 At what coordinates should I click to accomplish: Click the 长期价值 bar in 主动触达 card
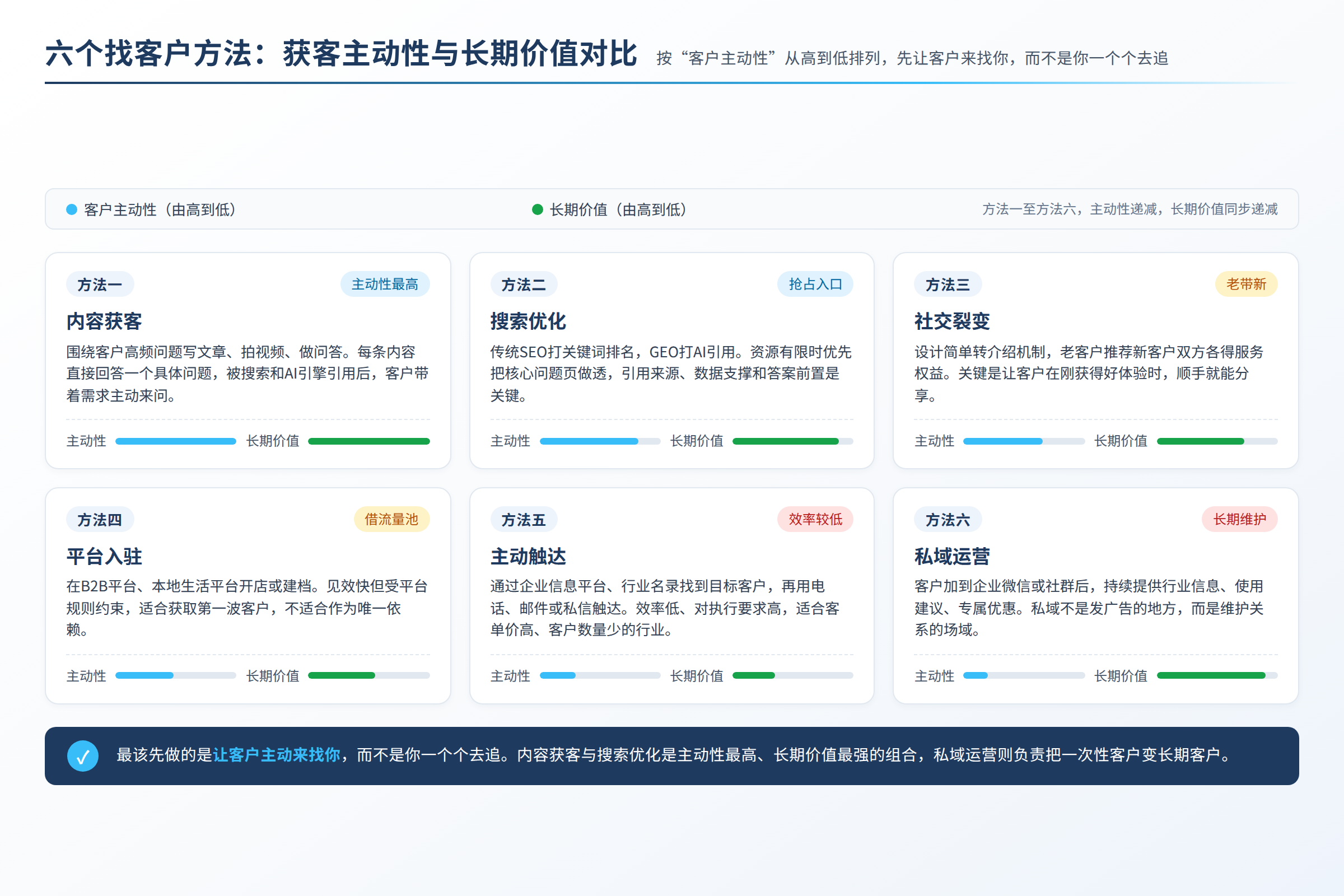pos(792,675)
